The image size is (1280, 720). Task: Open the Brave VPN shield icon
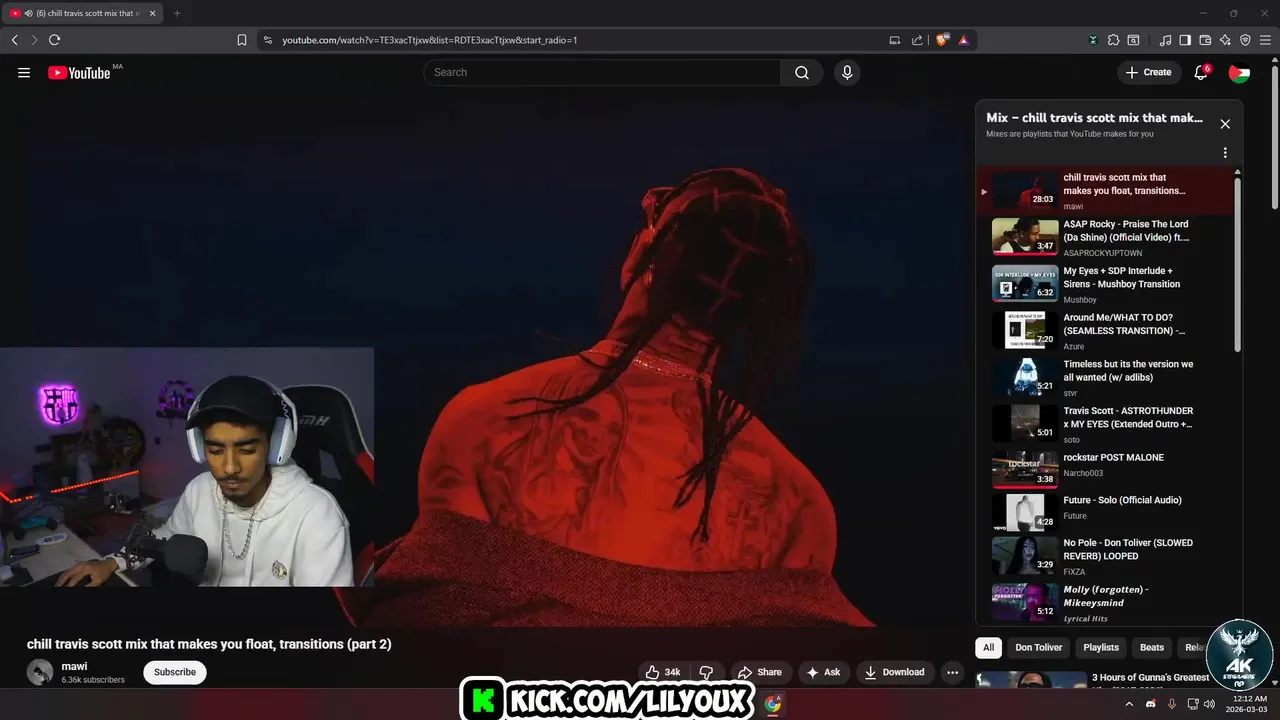coord(1245,40)
